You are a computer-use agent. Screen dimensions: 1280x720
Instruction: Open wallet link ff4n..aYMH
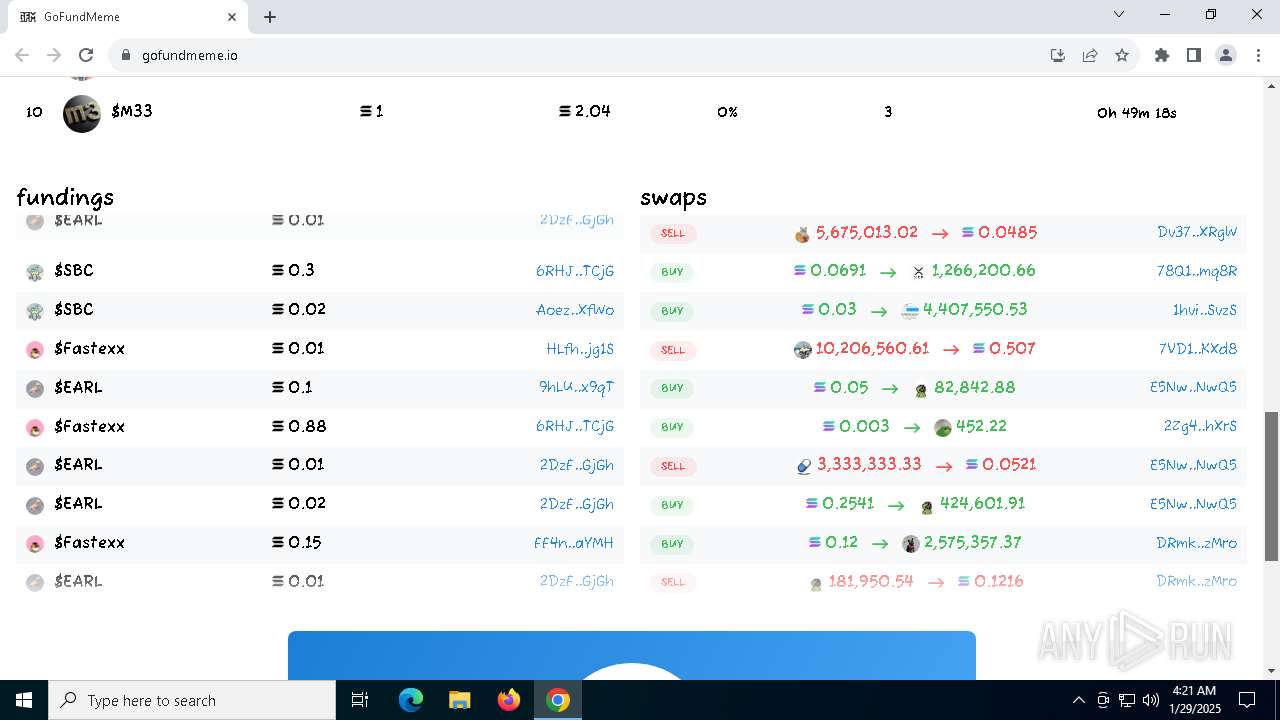(x=574, y=543)
